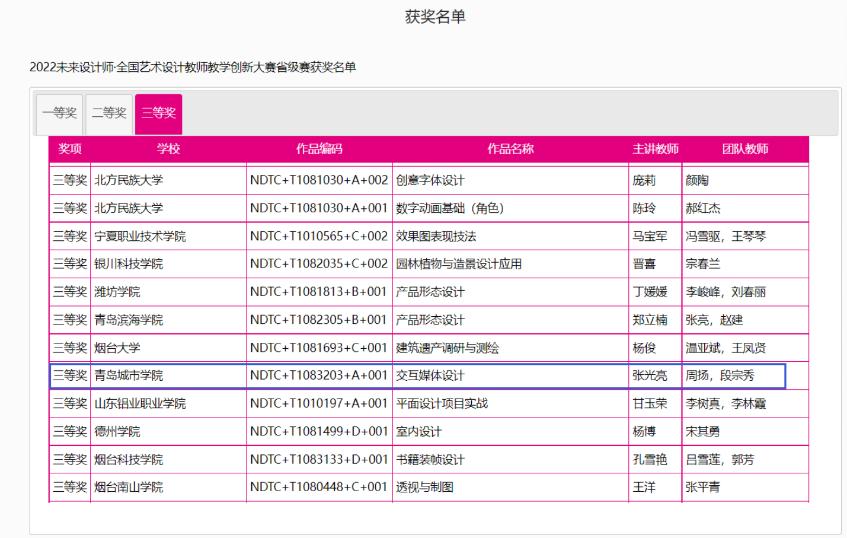847x538 pixels.
Task: Click the page title 获奖名单
Action: tap(435, 17)
